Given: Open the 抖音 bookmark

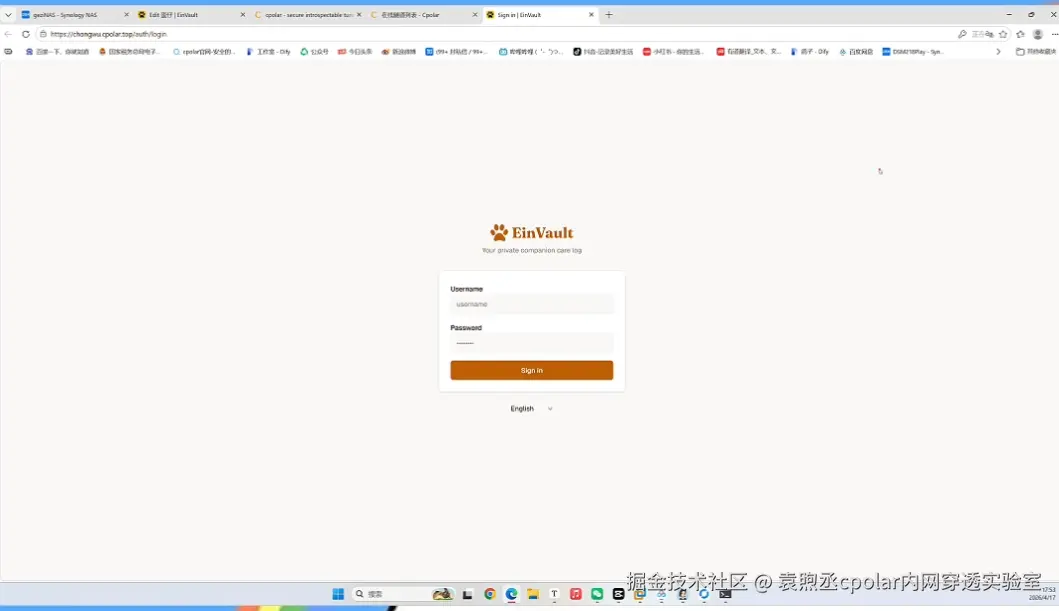Looking at the screenshot, I should coord(603,51).
